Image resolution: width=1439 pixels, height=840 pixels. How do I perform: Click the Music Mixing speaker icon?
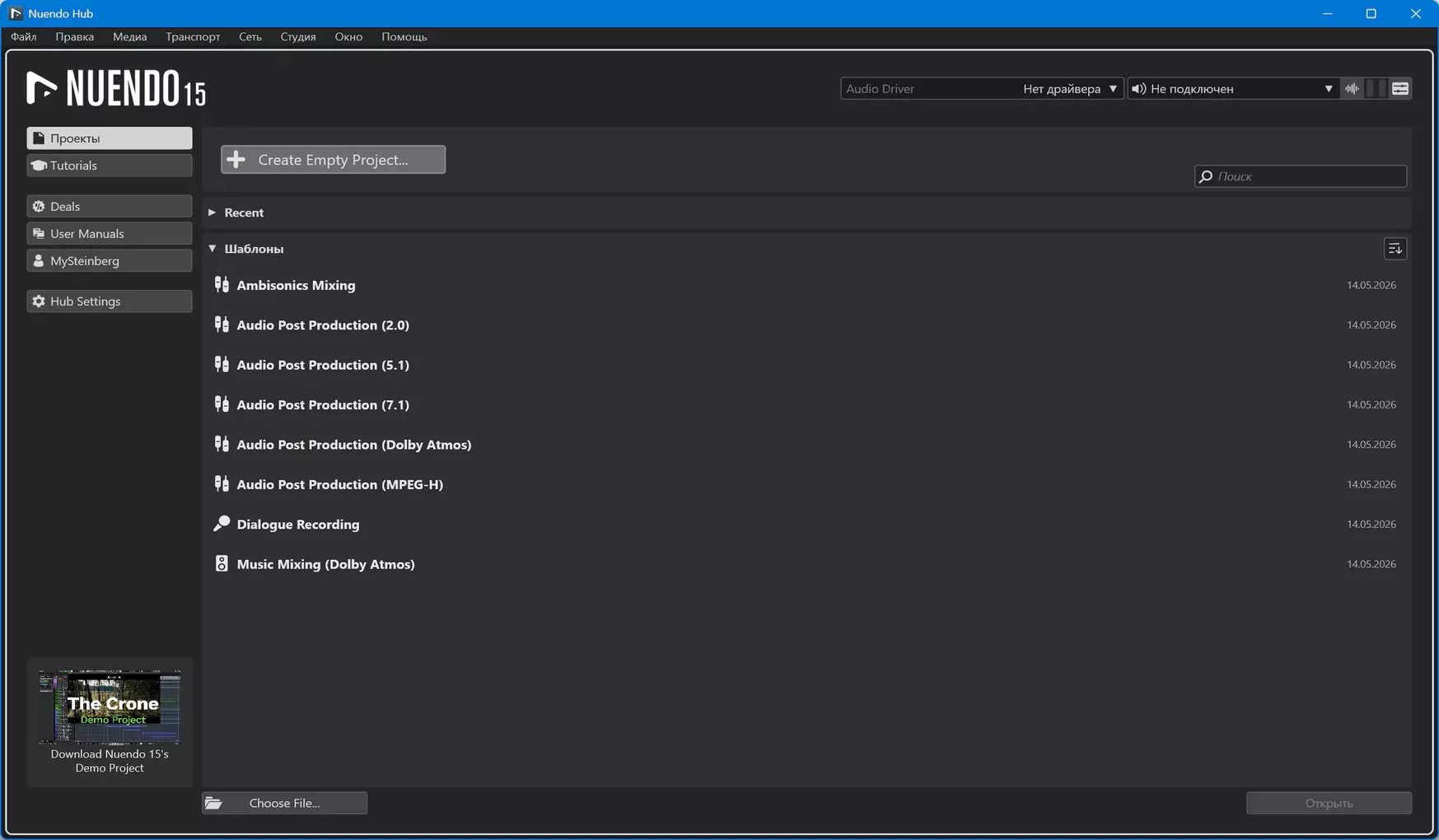222,563
